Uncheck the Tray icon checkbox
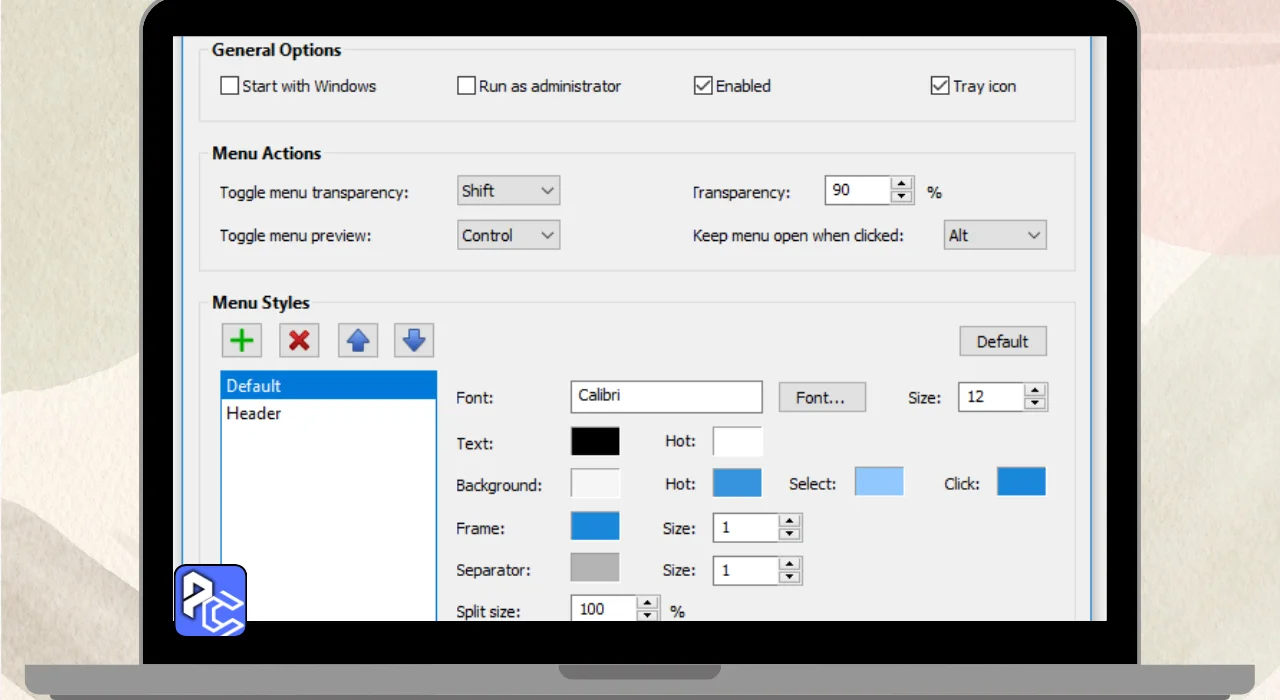This screenshot has width=1280, height=700. coord(940,86)
